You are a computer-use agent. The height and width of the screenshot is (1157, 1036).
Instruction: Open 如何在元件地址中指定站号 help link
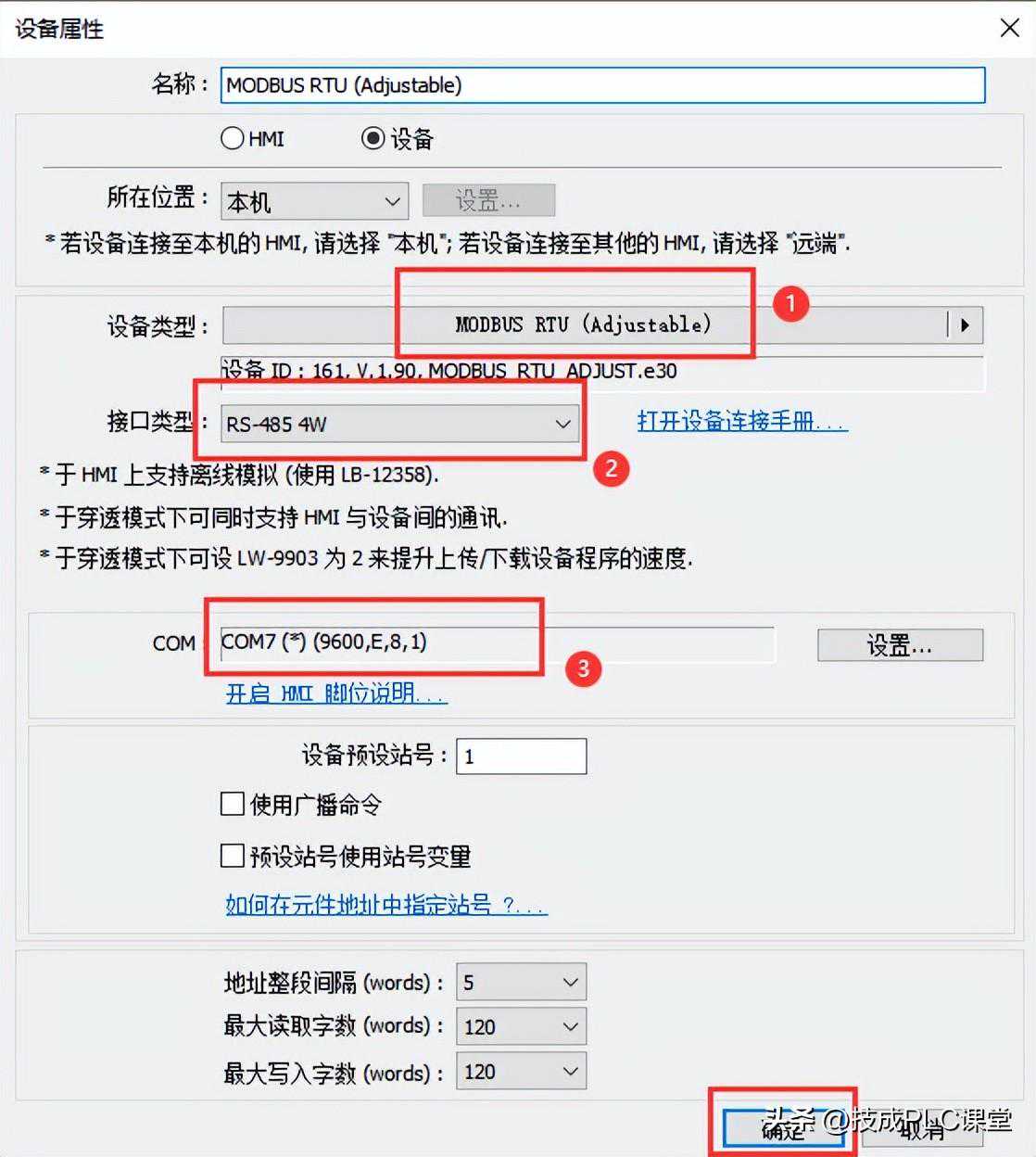pos(386,904)
